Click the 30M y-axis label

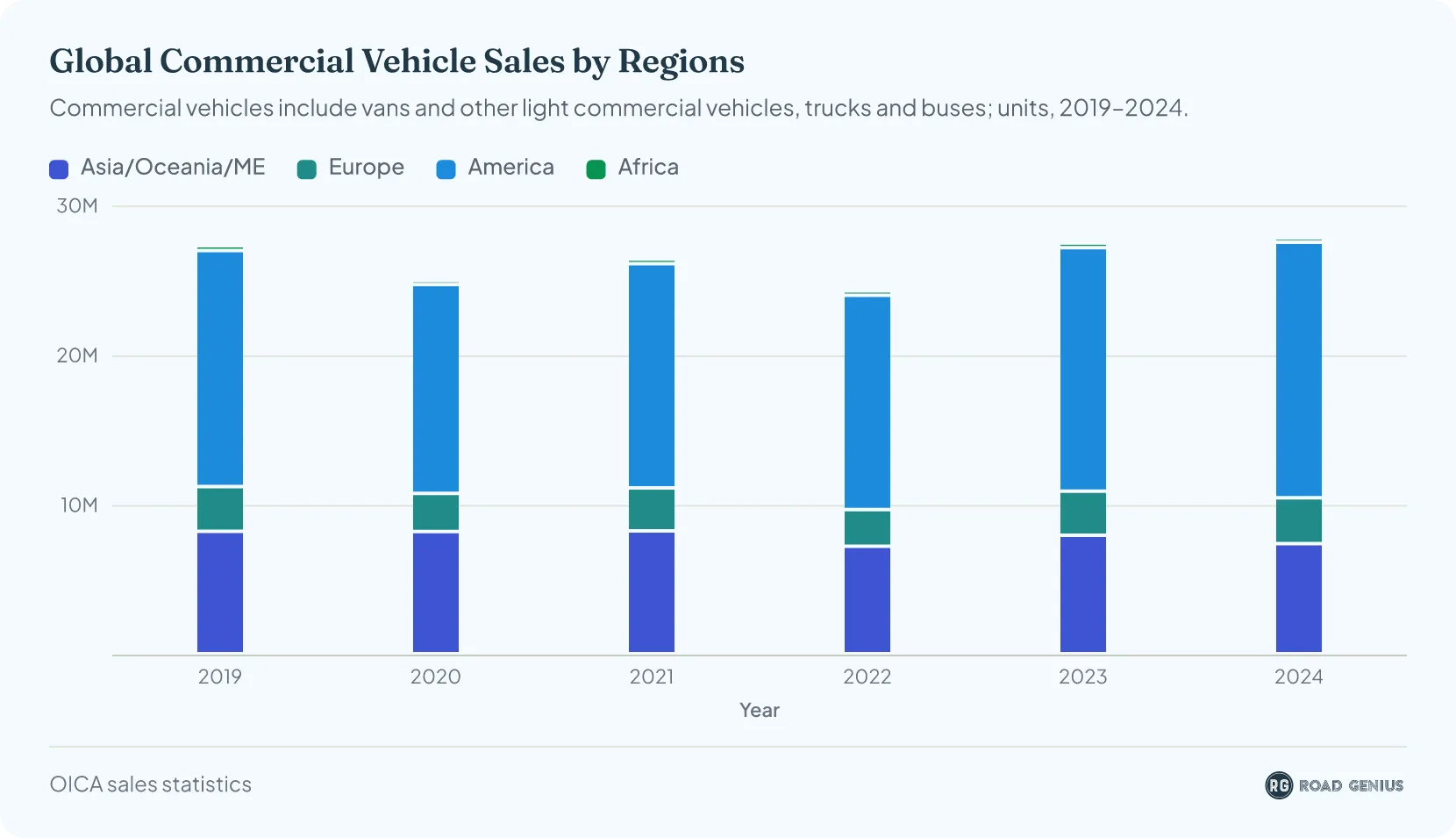coord(77,206)
